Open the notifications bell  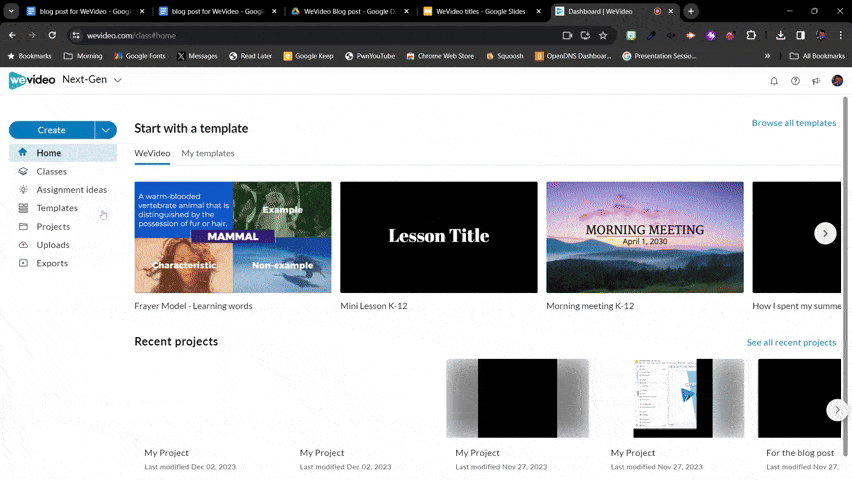tap(773, 81)
